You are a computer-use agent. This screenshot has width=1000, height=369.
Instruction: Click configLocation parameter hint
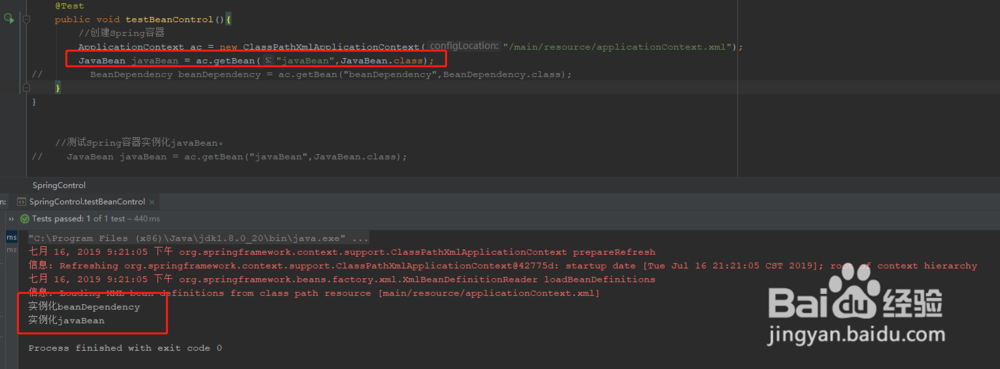click(x=463, y=46)
